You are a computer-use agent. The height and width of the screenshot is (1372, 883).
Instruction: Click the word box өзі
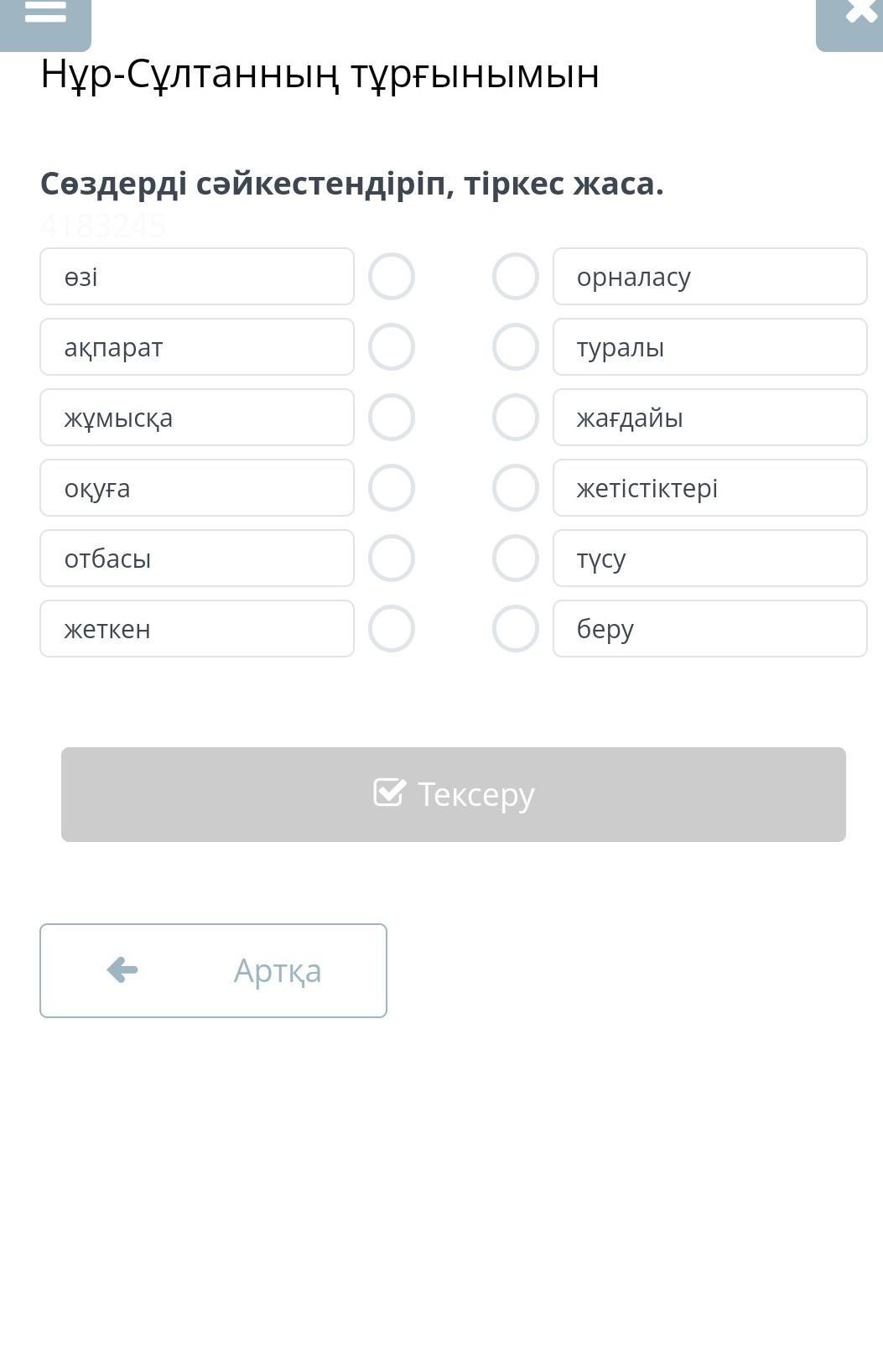[x=197, y=277]
